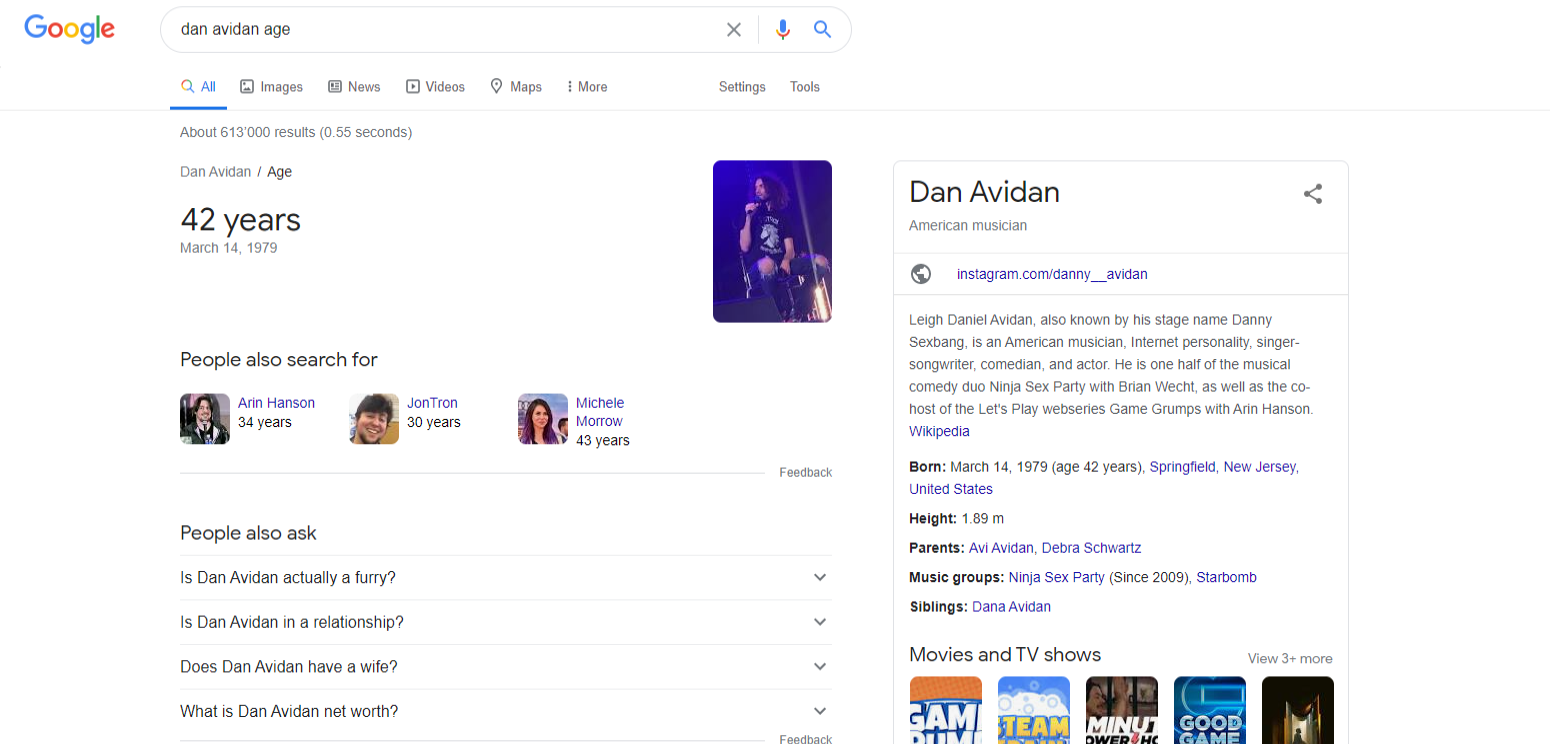
Task: Expand 'Is Dan Avidan actually a furry?'
Action: click(506, 578)
